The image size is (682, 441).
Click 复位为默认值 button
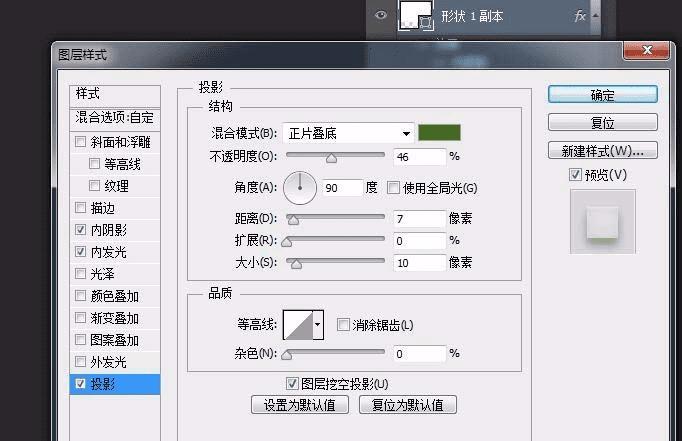pyautogui.click(x=408, y=405)
